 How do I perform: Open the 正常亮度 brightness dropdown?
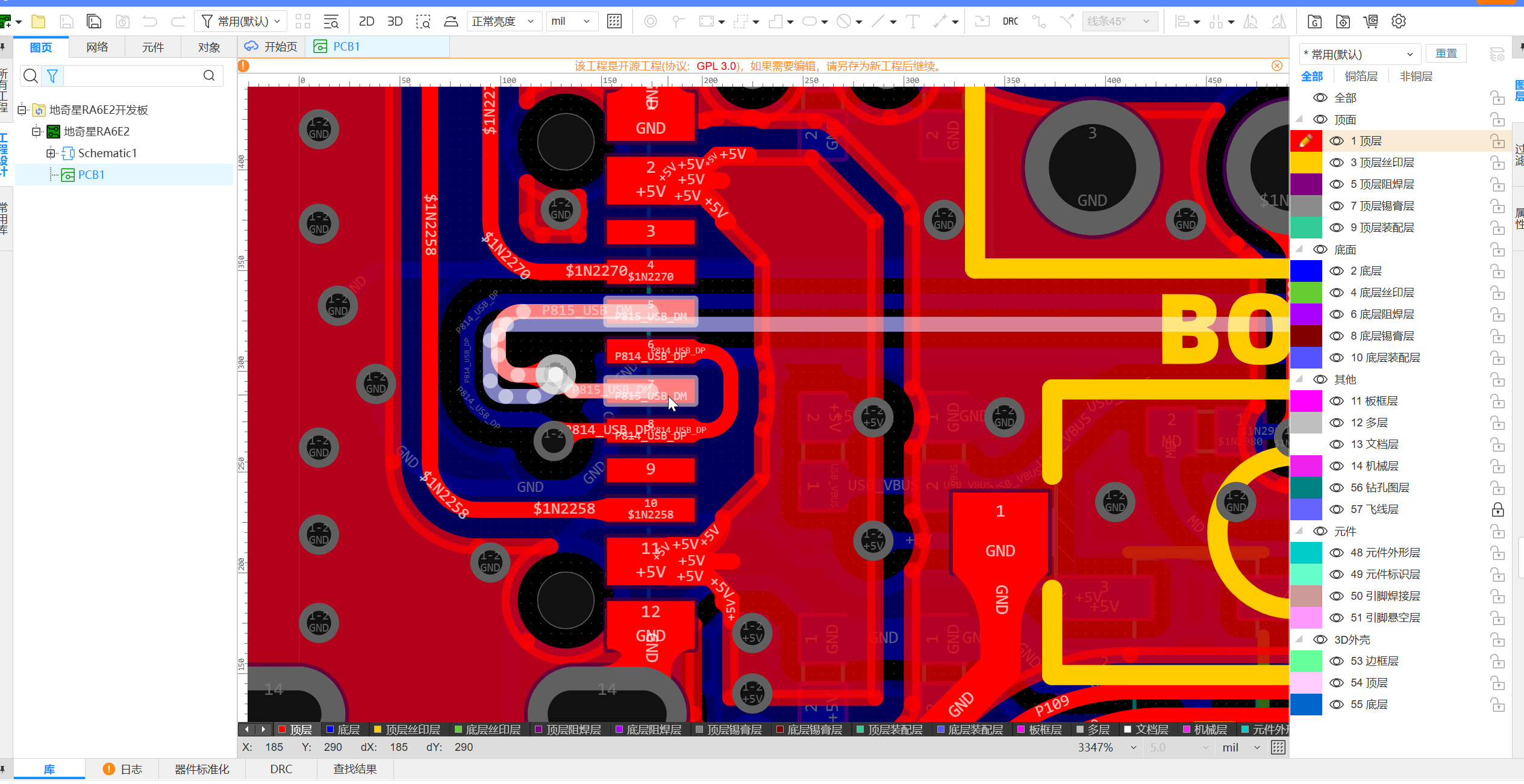click(x=504, y=22)
